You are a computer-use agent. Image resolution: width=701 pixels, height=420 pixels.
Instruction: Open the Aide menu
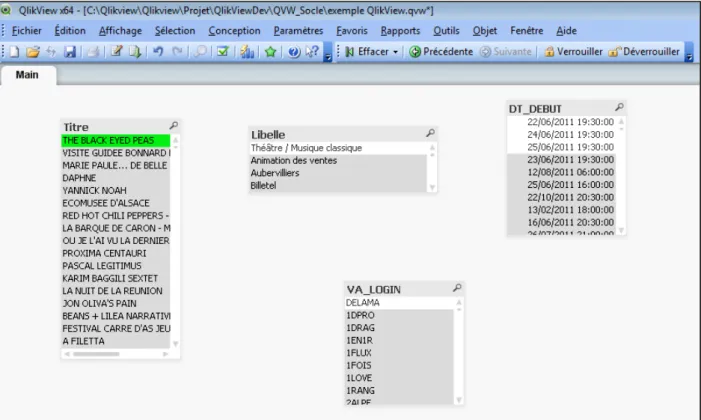(x=566, y=31)
